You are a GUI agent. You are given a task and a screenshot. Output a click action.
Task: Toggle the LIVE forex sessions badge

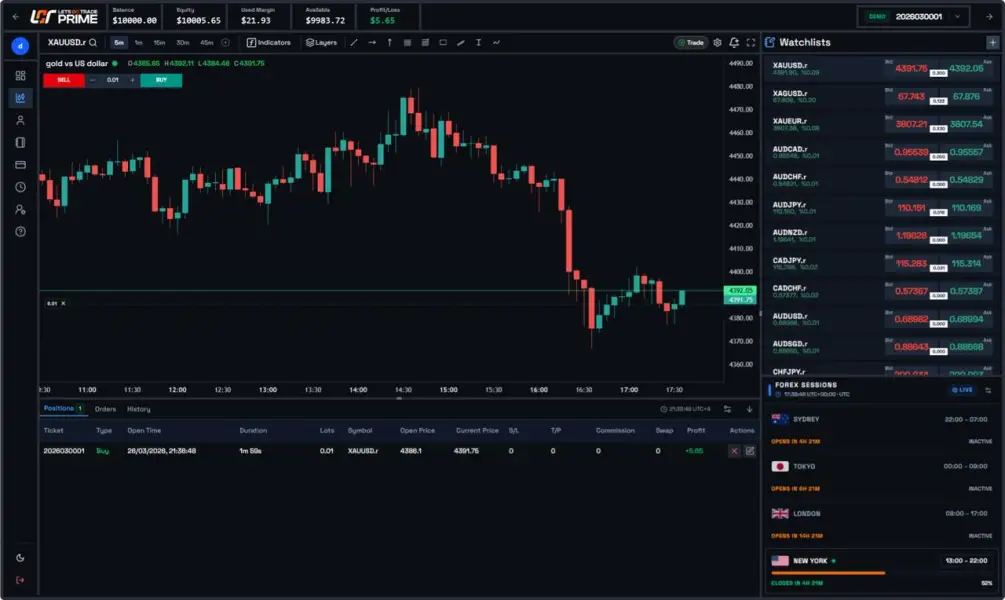[962, 390]
